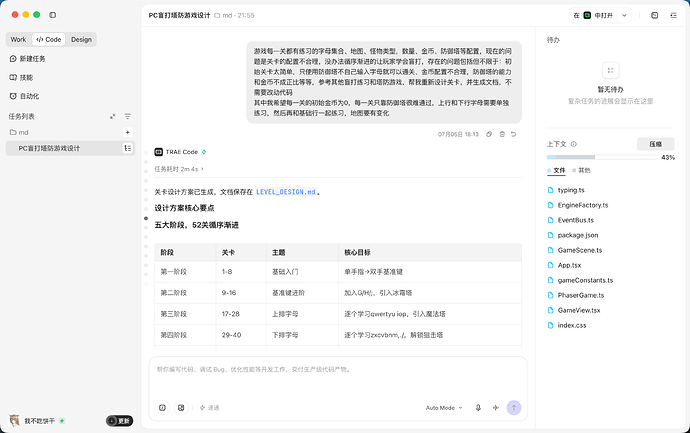The image size is (690, 433).
Task: Open the task list filter icon
Action: [x=128, y=117]
